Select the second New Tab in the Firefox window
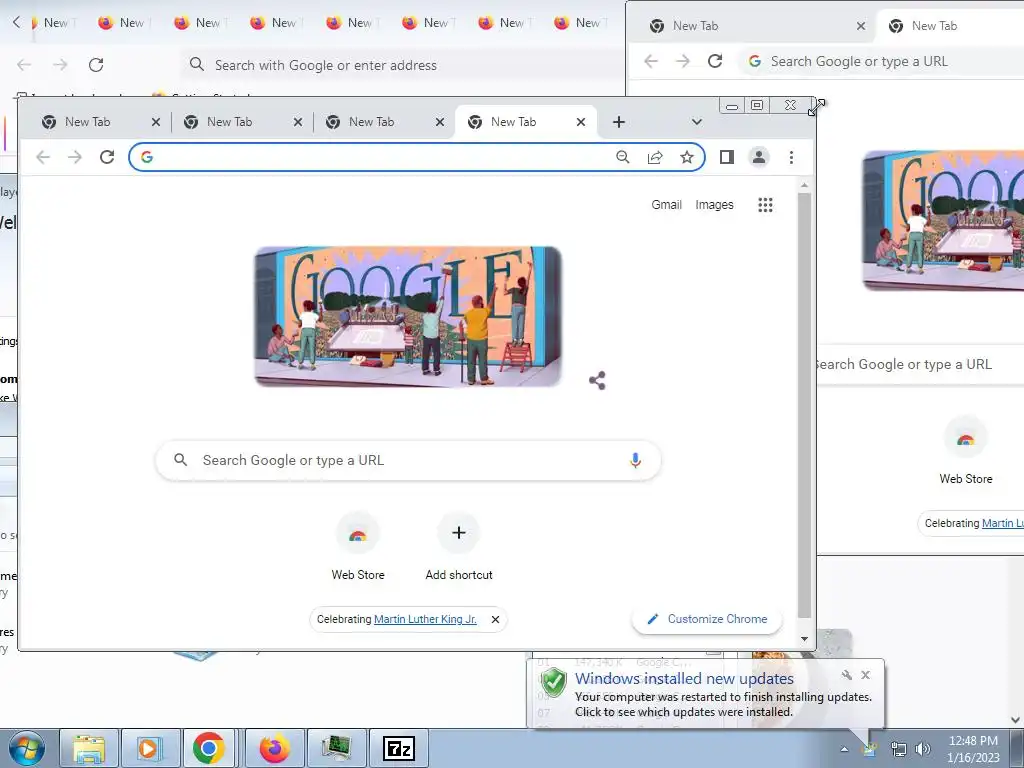 pos(123,22)
